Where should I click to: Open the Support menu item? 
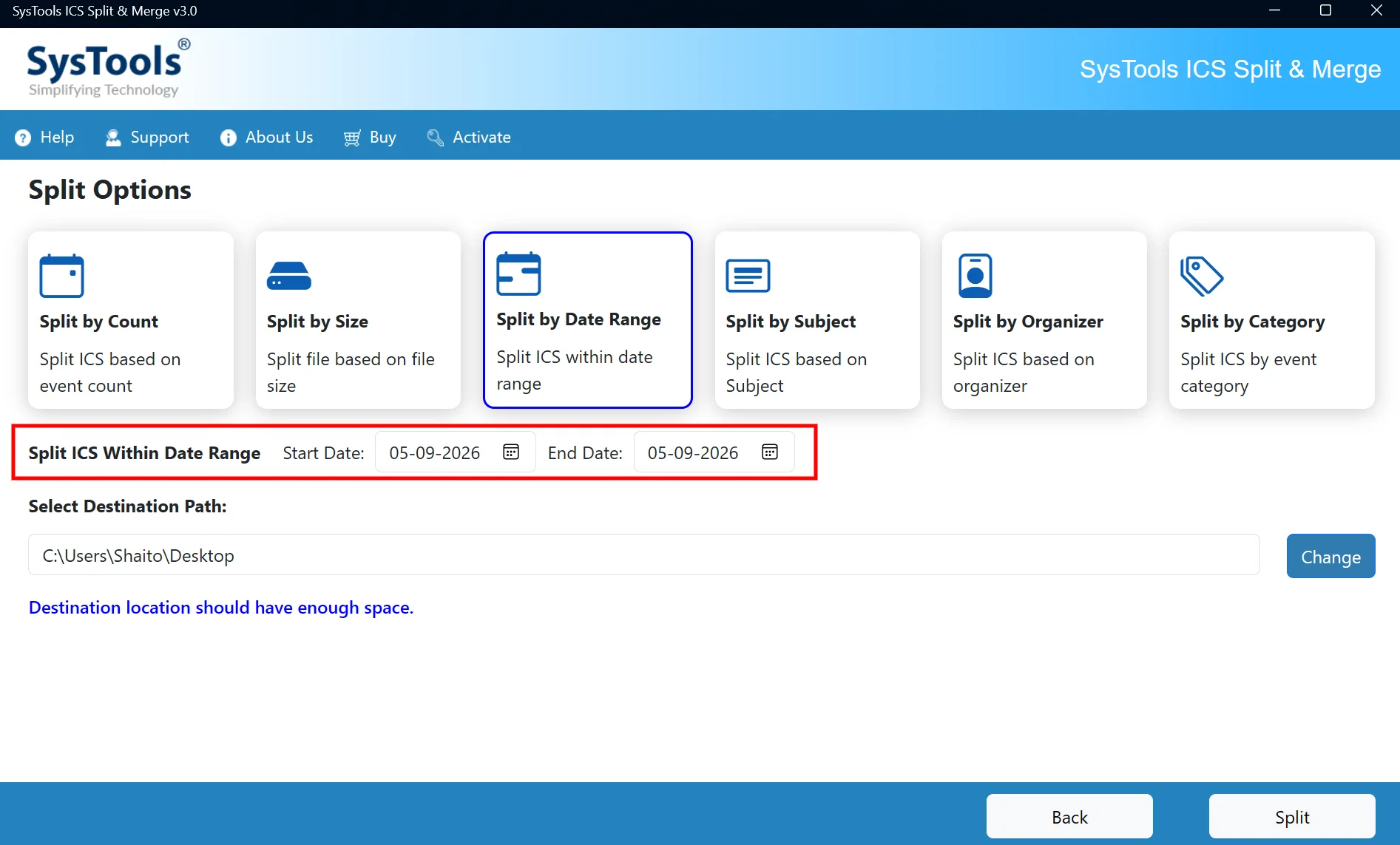pyautogui.click(x=147, y=138)
